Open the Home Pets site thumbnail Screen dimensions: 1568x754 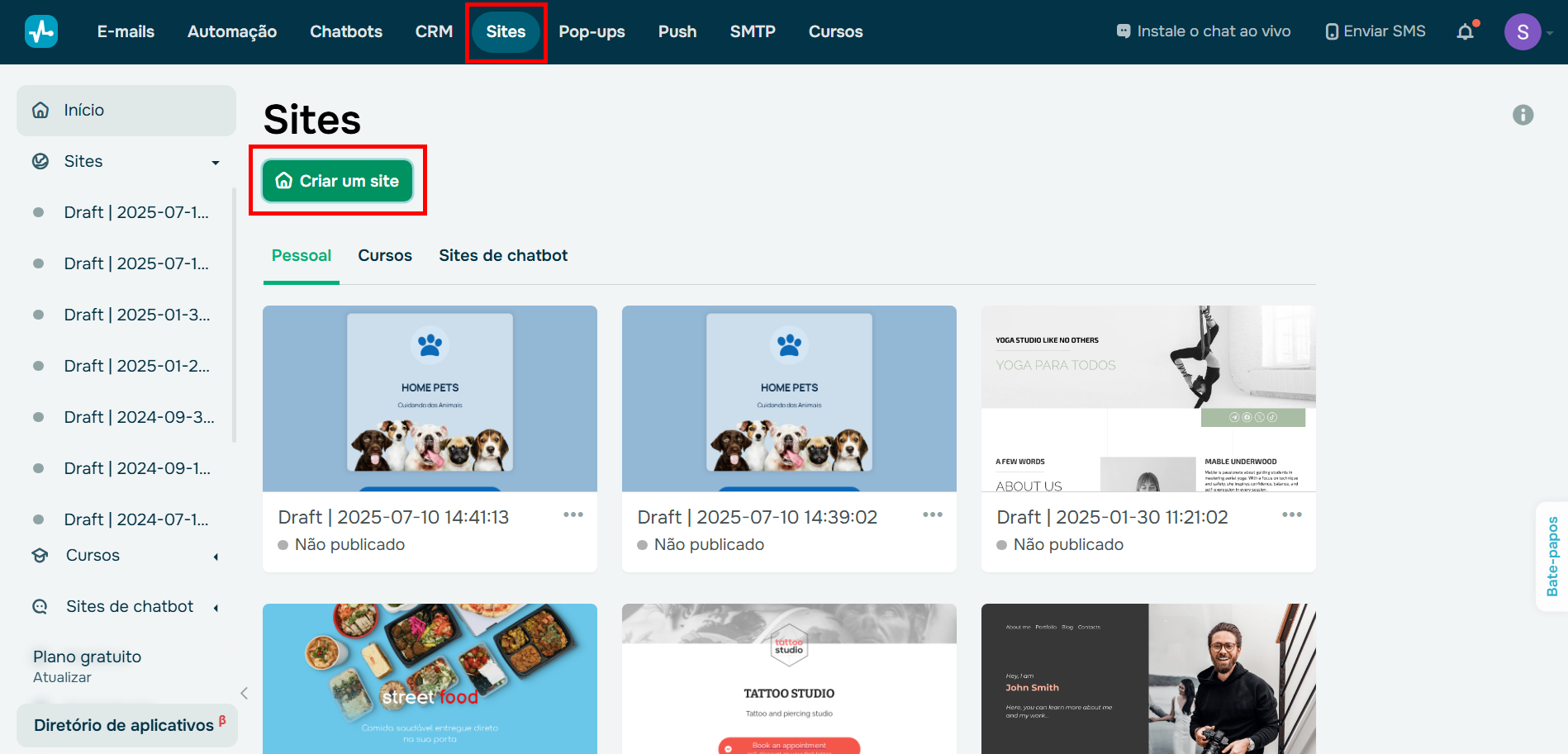(429, 399)
